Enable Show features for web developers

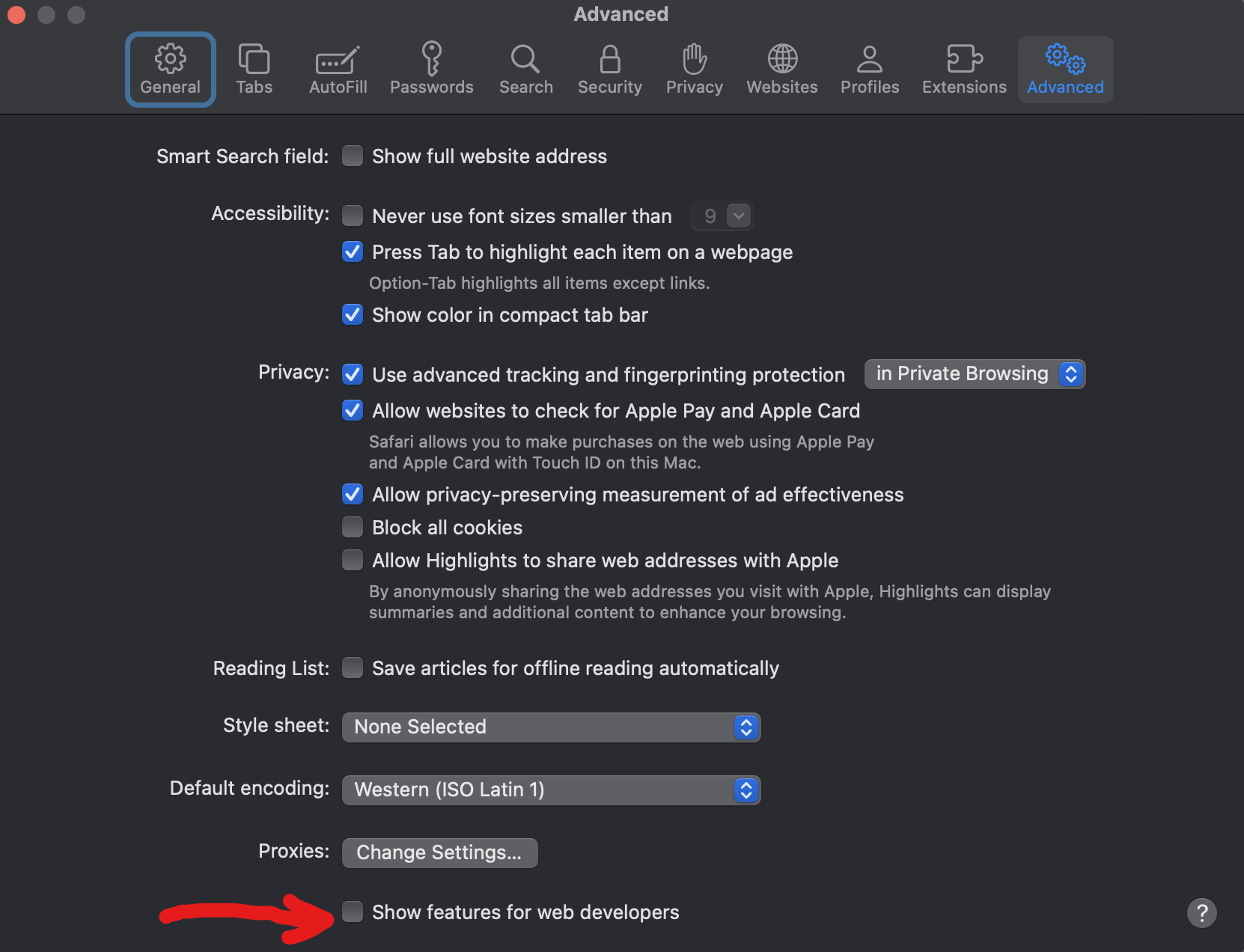coord(353,912)
